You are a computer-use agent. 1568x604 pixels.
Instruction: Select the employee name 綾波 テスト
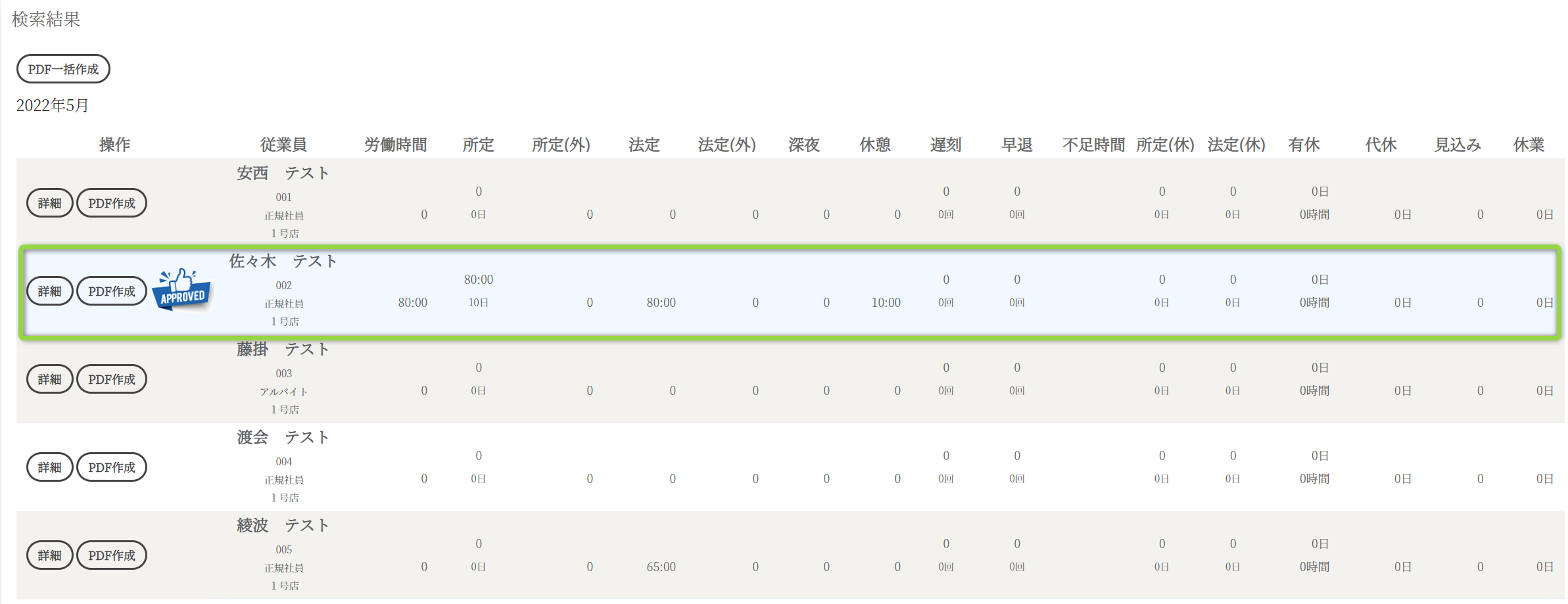(x=283, y=526)
